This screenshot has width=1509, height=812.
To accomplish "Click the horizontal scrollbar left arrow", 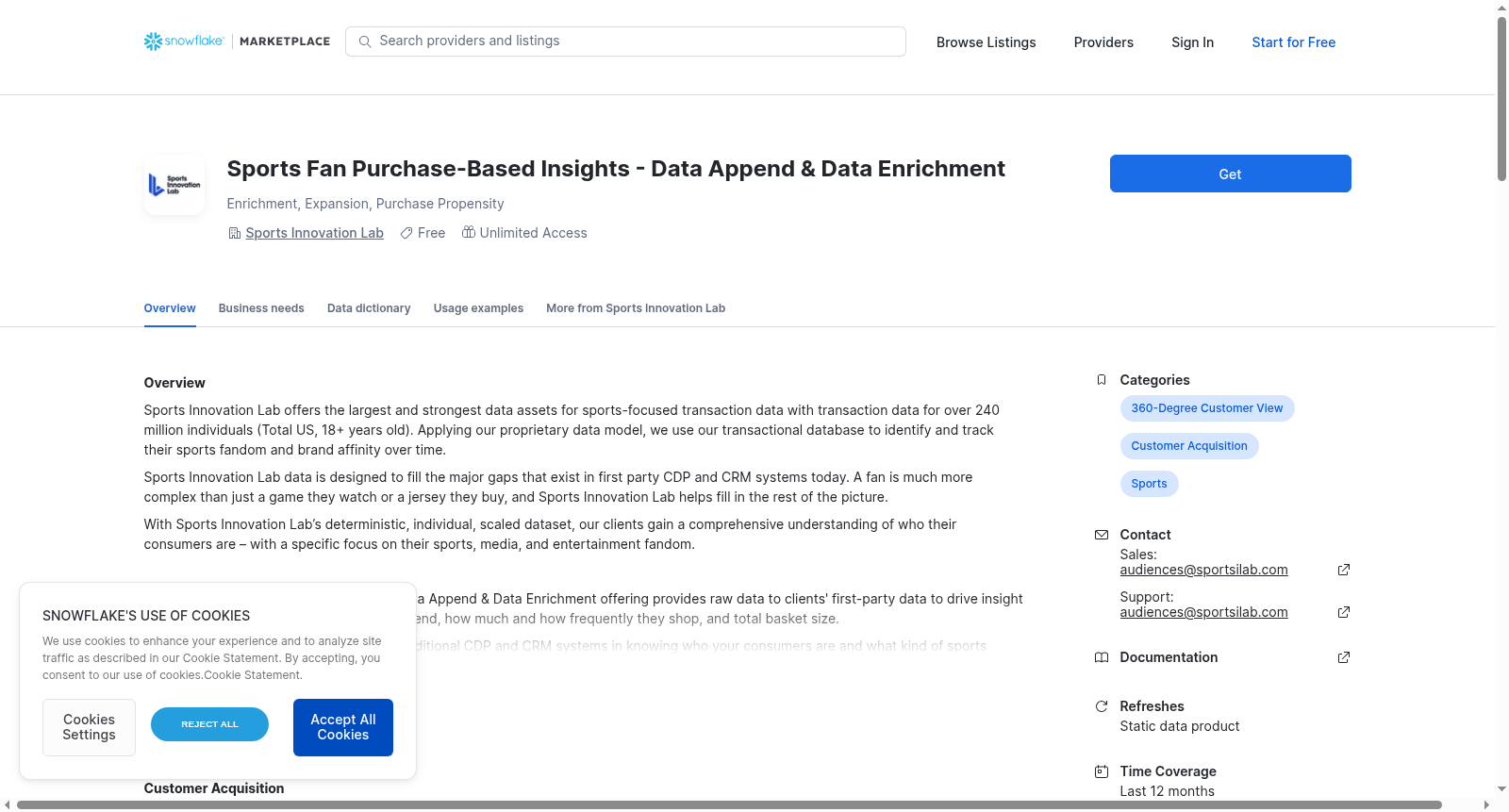I will pyautogui.click(x=8, y=805).
